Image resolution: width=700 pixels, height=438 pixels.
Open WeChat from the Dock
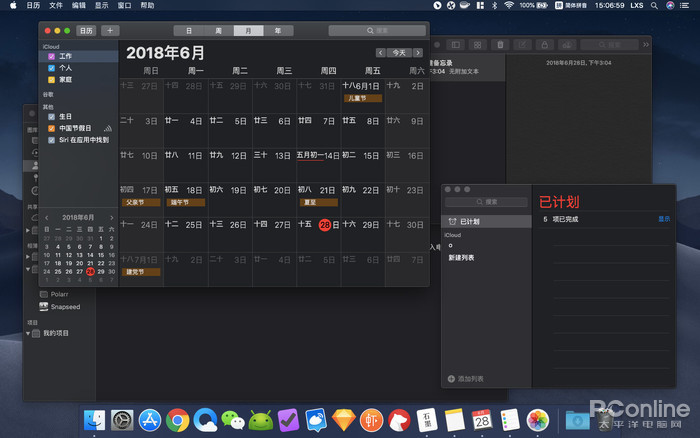(233, 420)
